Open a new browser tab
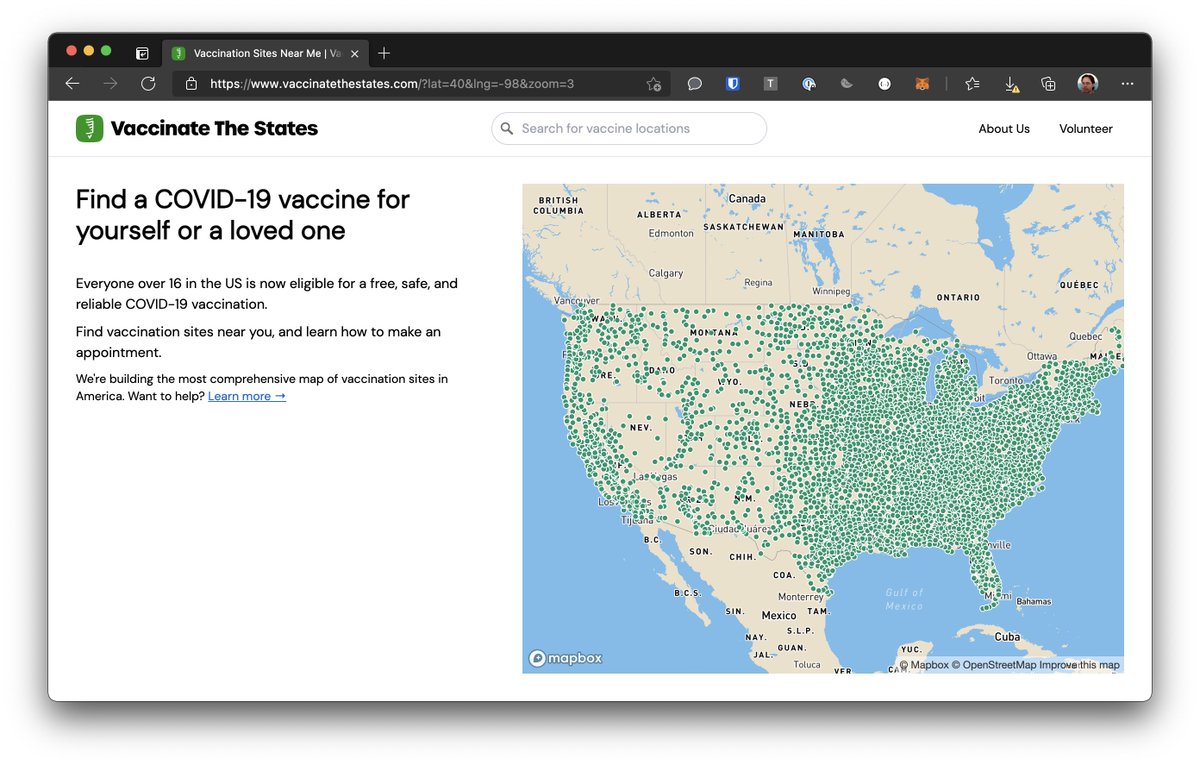Viewport: 1200px width, 765px height. click(x=384, y=53)
